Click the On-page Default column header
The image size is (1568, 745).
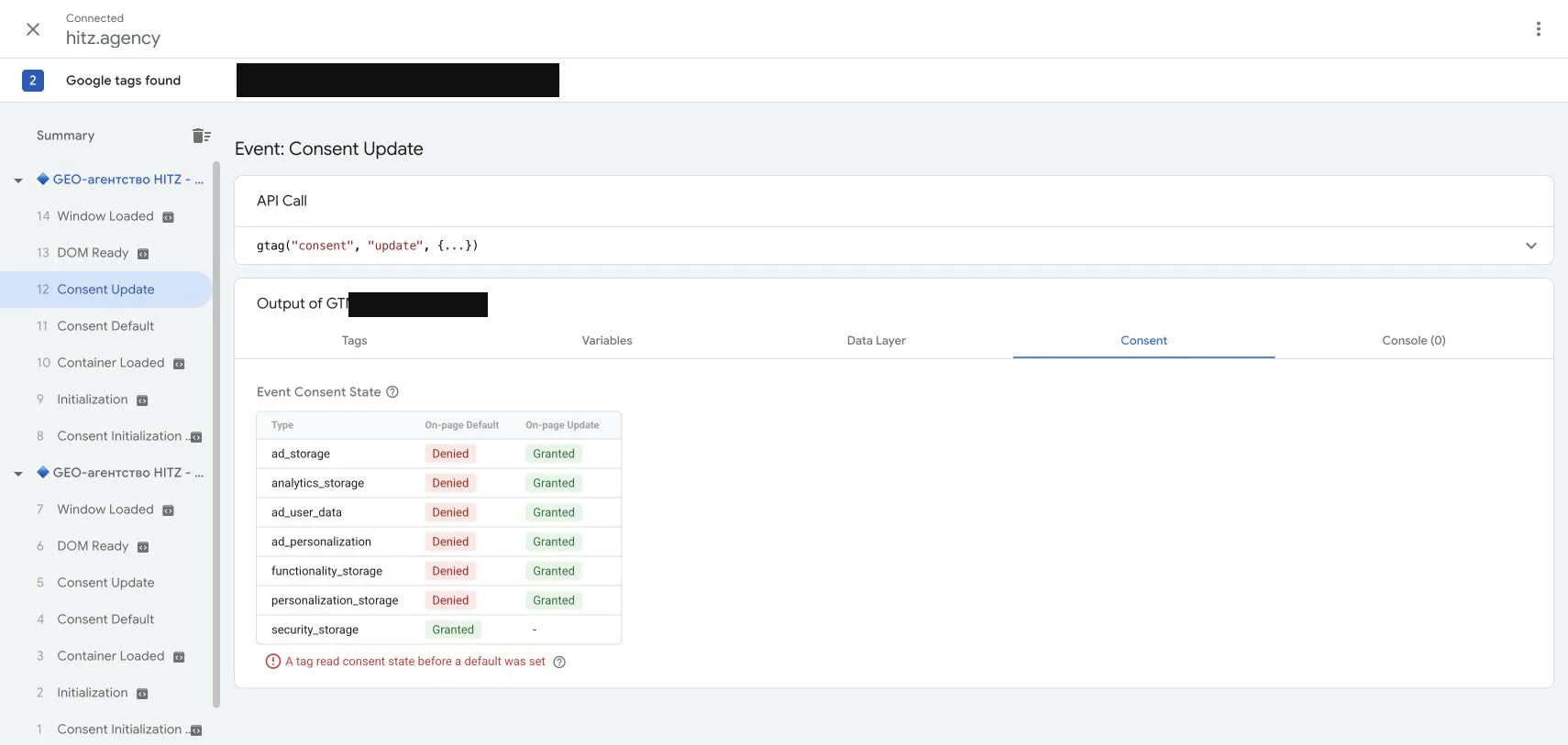(462, 425)
